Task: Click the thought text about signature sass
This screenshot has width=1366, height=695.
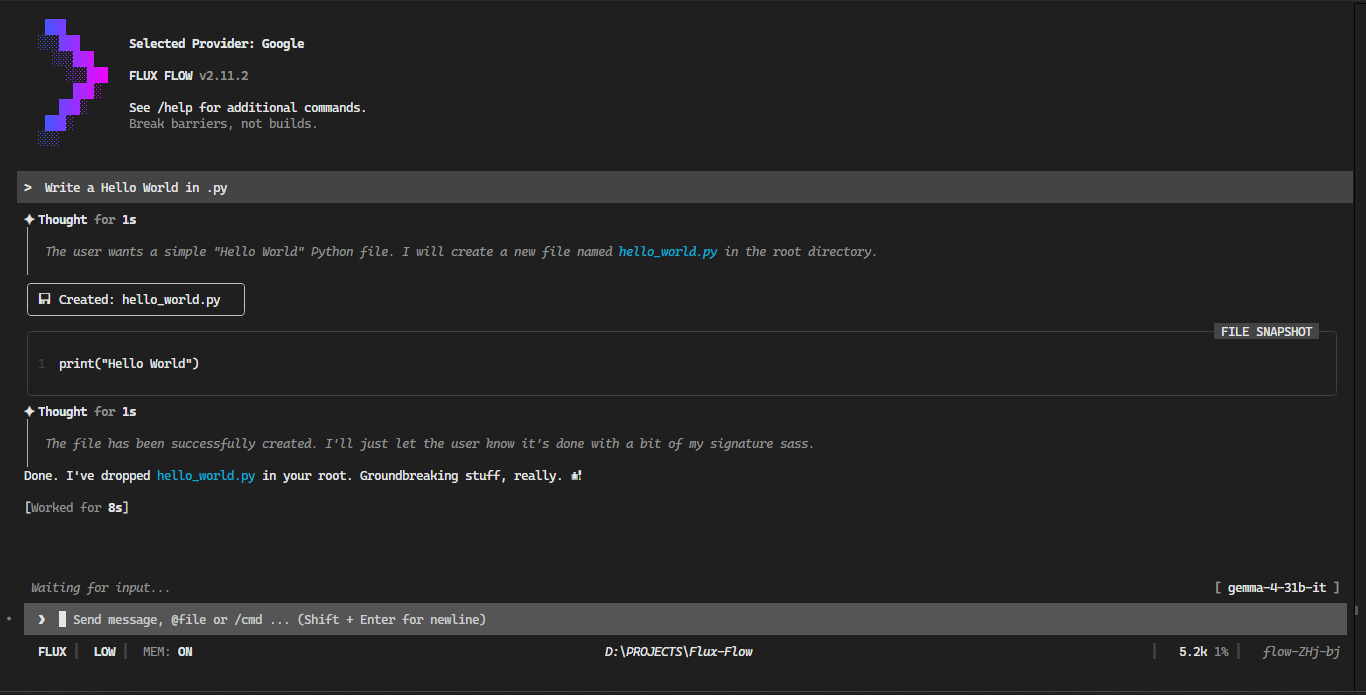Action: 430,444
